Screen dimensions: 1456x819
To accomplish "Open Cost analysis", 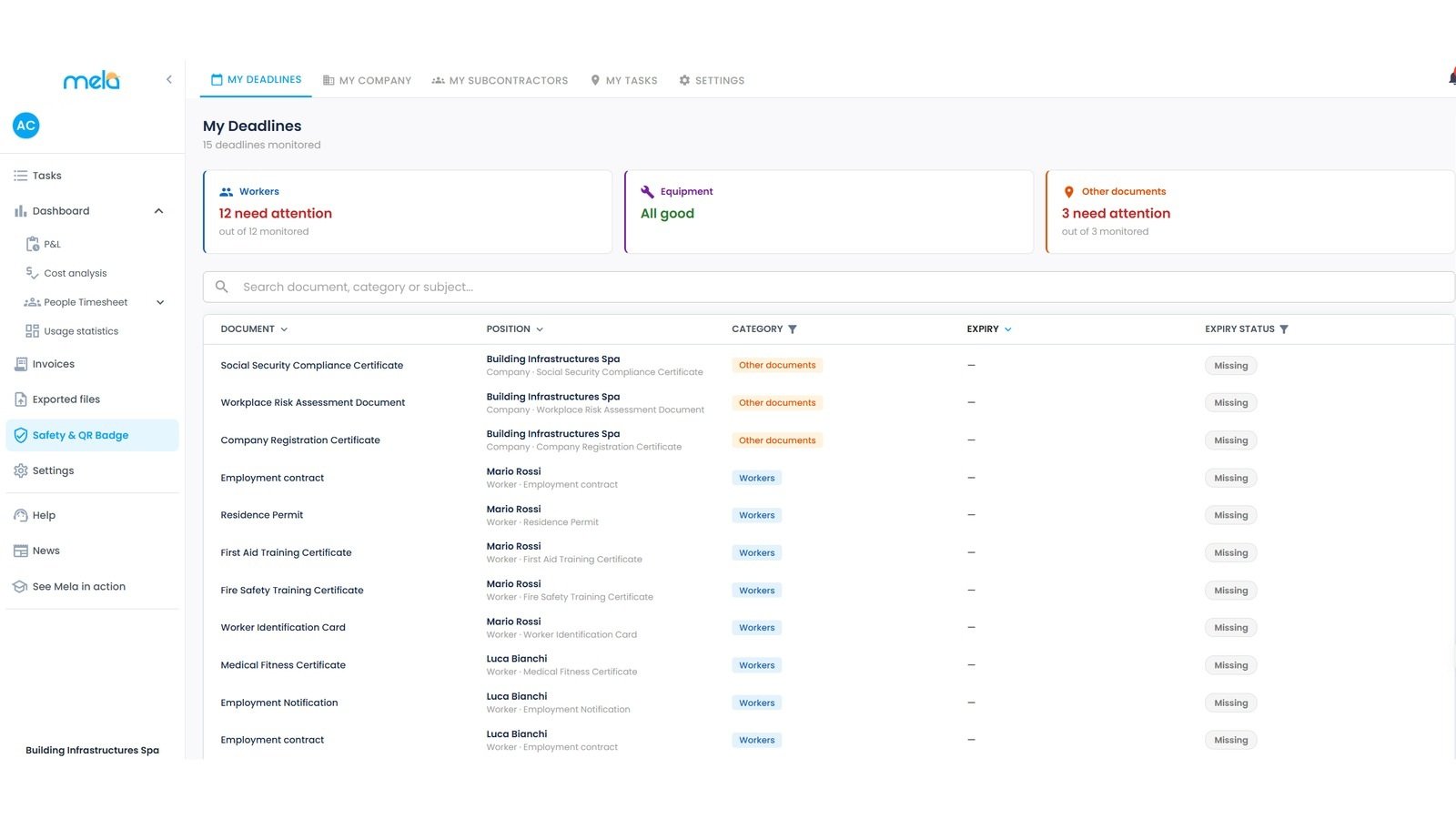I will pyautogui.click(x=76, y=273).
